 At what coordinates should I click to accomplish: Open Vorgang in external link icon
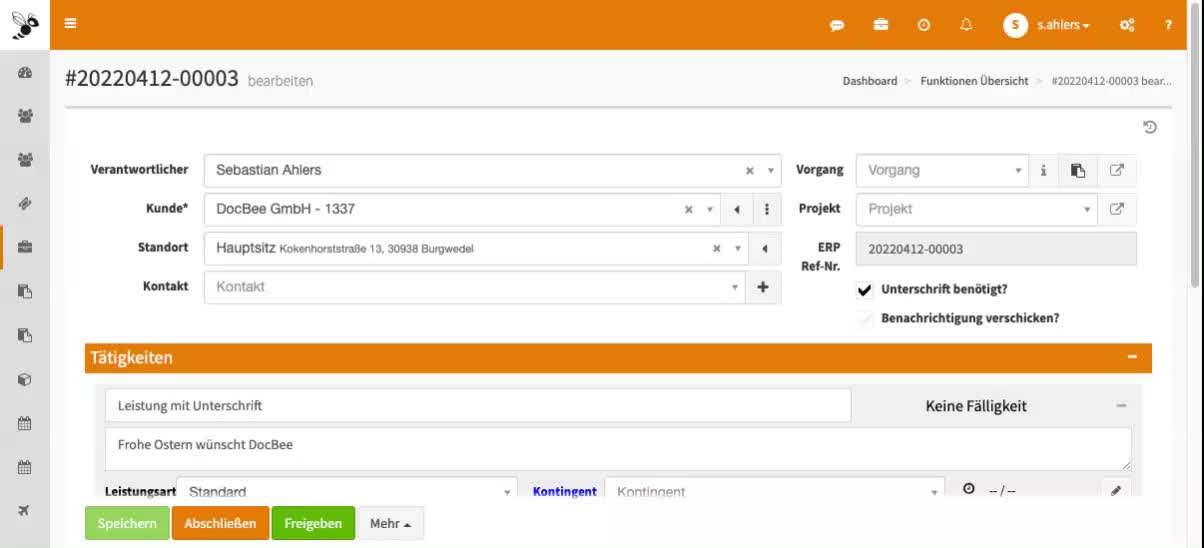point(1117,170)
